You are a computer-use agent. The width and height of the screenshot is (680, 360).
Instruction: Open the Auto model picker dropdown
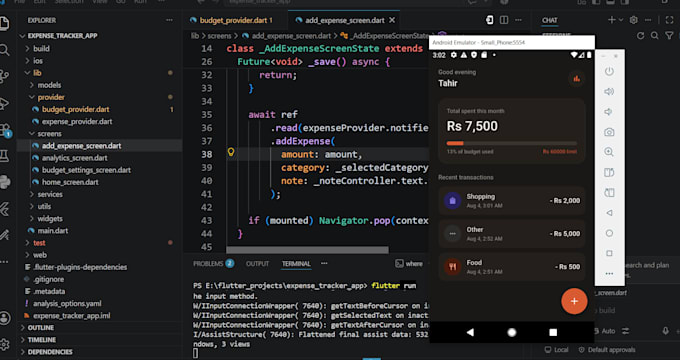click(608, 331)
